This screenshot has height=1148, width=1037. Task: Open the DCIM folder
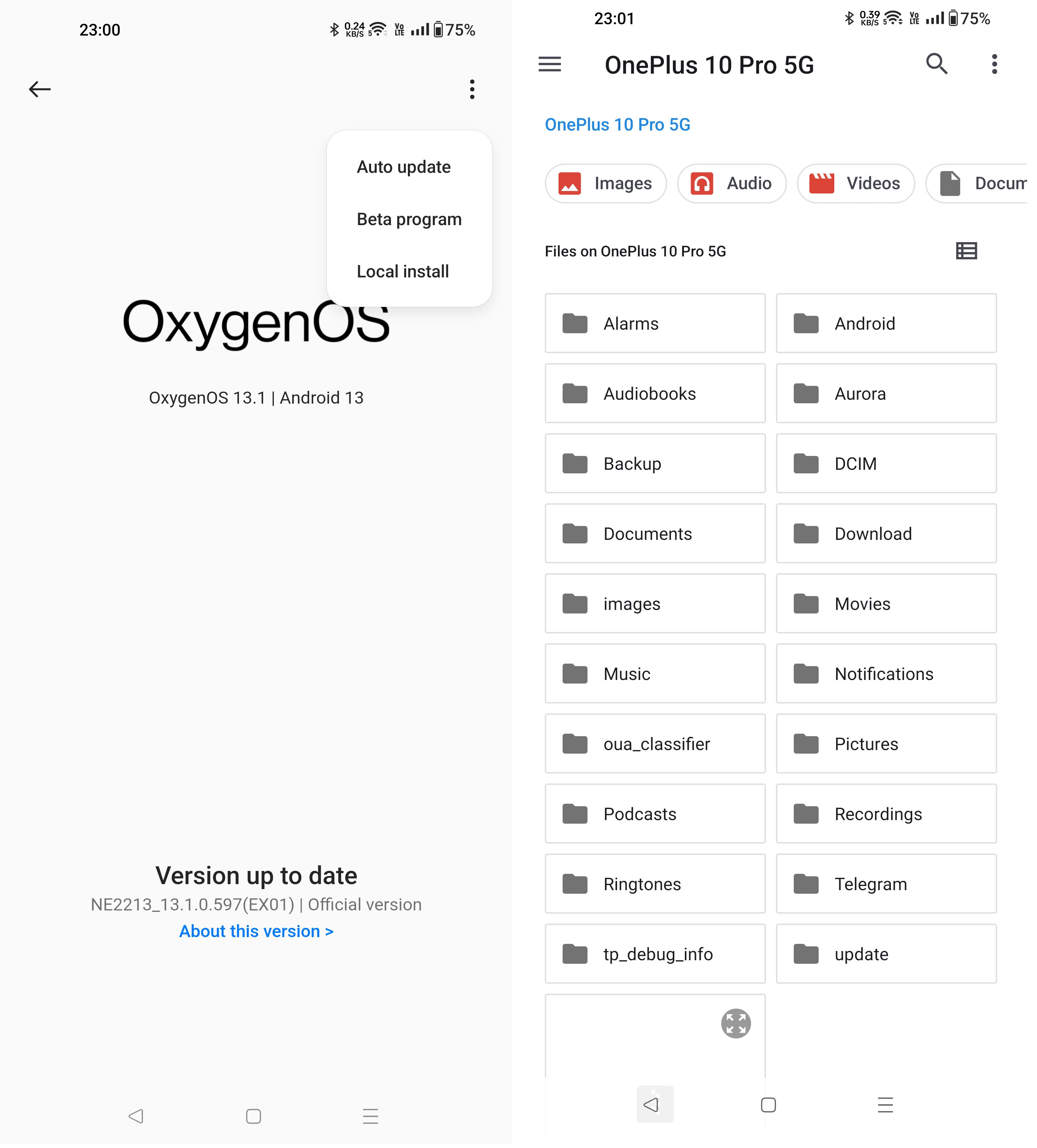point(886,463)
